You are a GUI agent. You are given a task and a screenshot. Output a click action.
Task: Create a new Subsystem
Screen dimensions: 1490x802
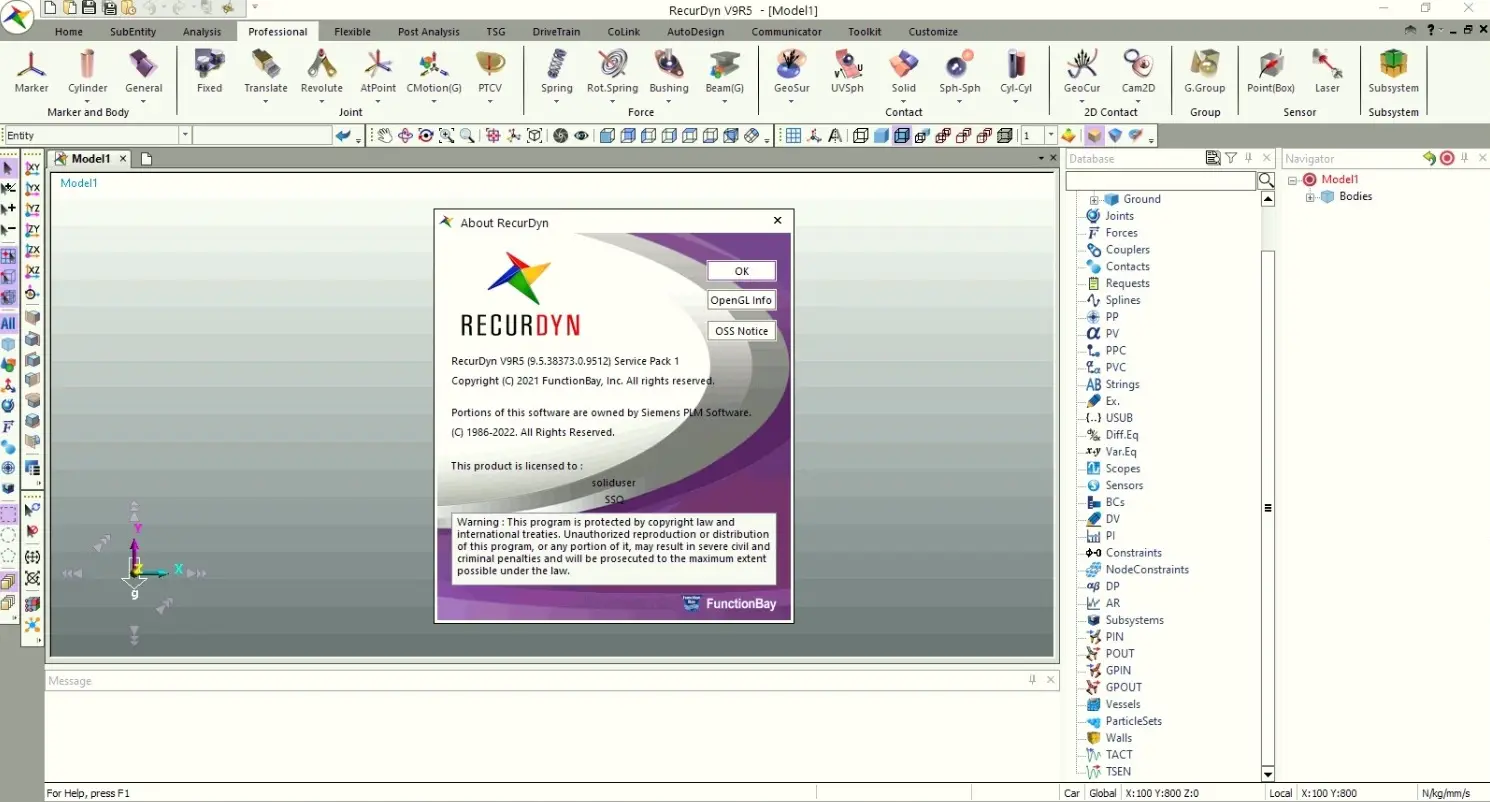pyautogui.click(x=1394, y=71)
